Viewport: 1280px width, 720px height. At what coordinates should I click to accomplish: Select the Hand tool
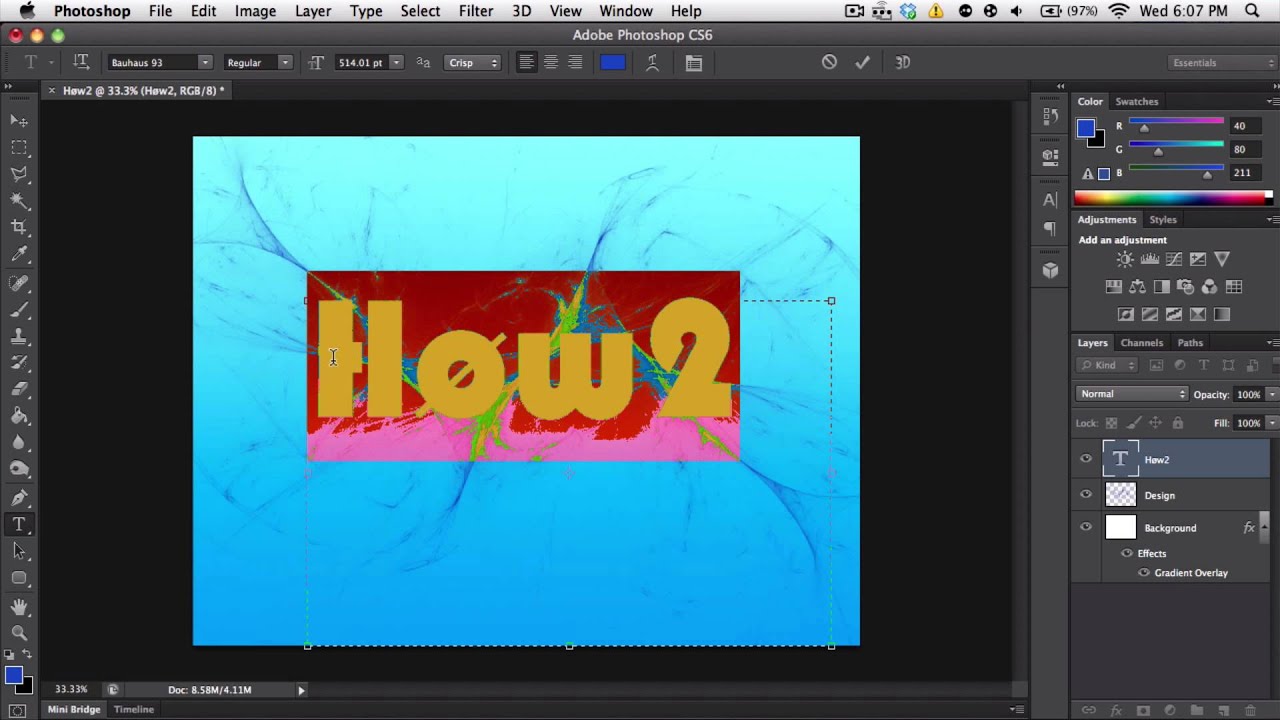pos(19,606)
